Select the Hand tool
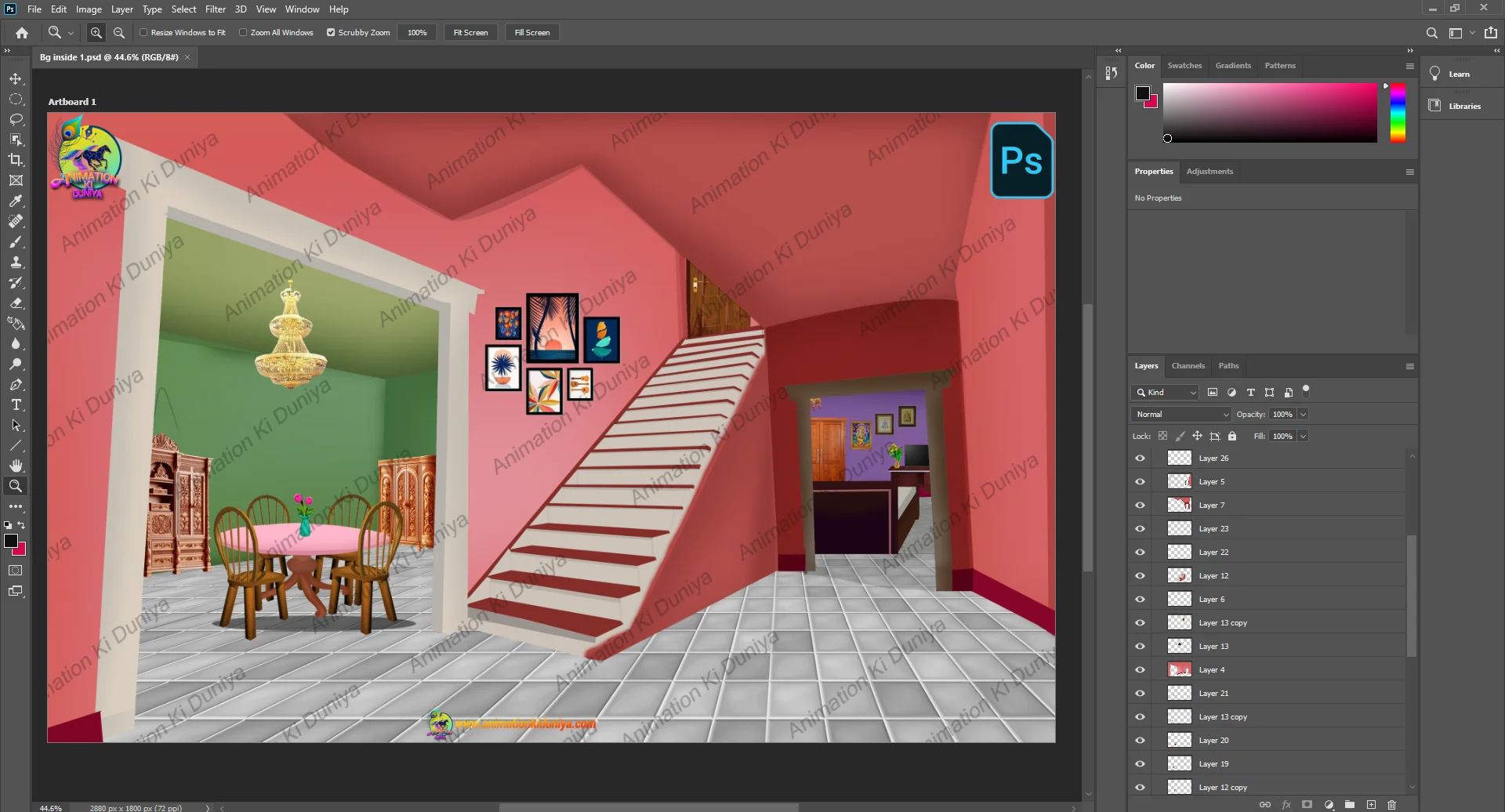 16,466
